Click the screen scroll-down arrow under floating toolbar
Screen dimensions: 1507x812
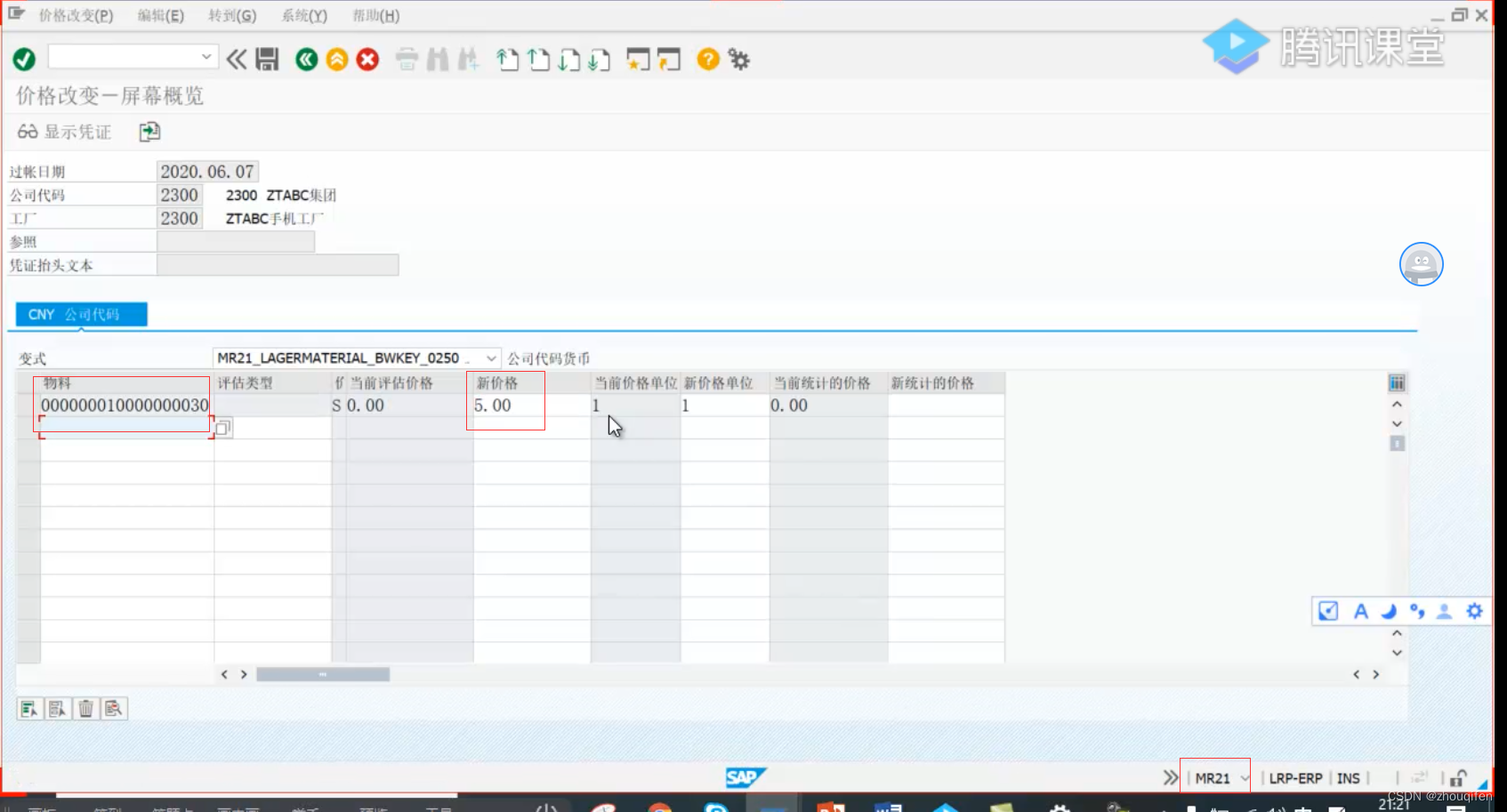coord(1397,653)
